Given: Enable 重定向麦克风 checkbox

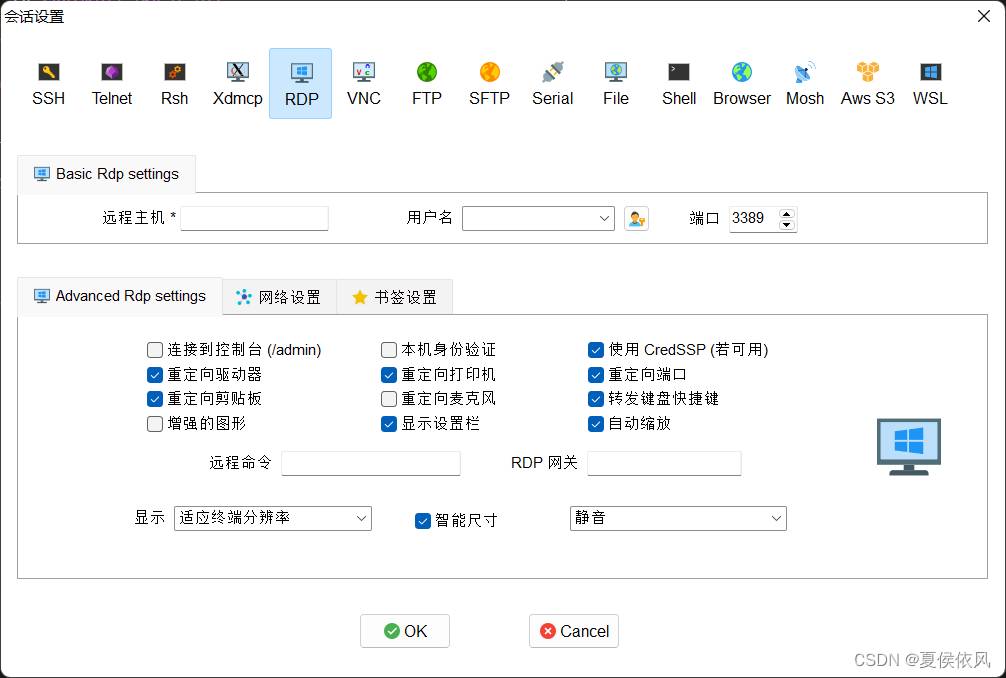Looking at the screenshot, I should (x=389, y=399).
